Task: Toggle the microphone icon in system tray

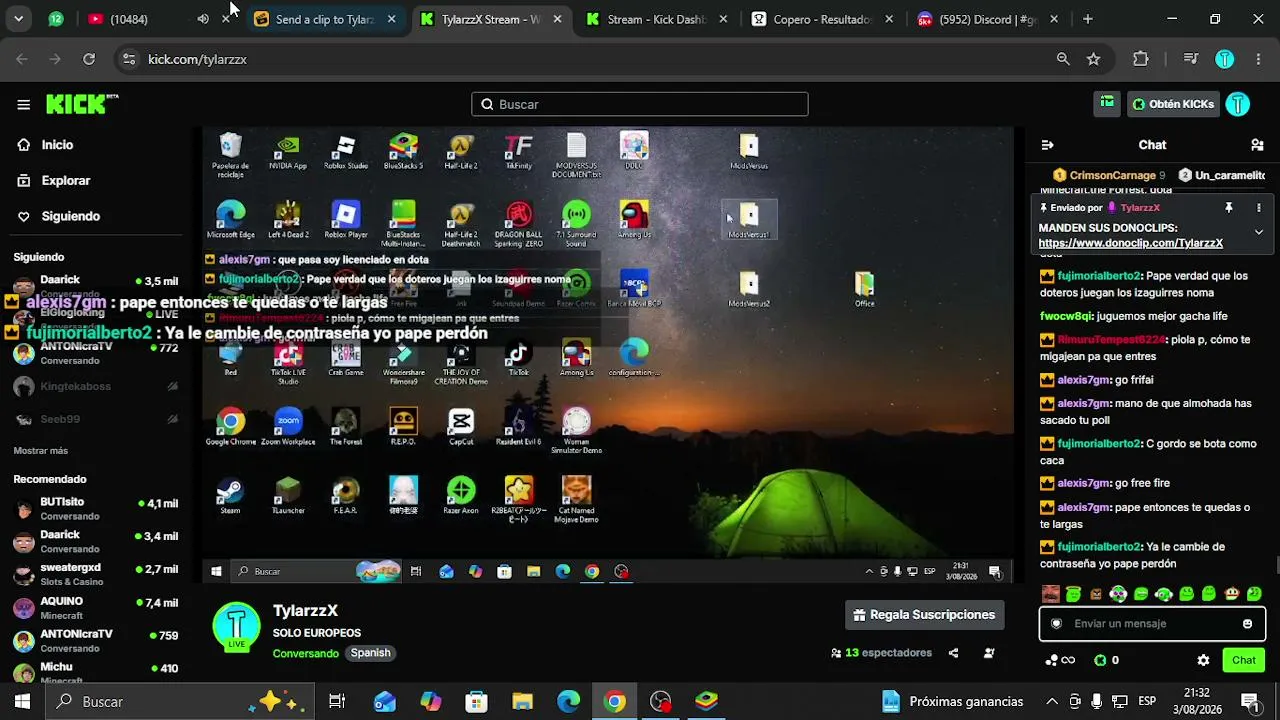Action: click(1097, 701)
